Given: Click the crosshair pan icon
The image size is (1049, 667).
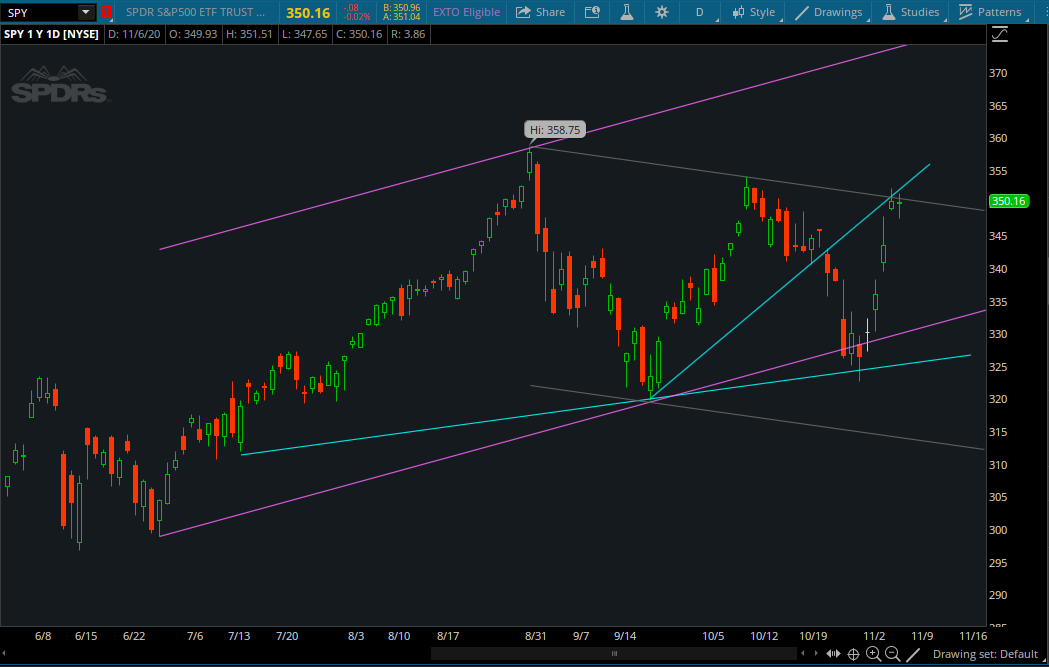Looking at the screenshot, I should pos(854,654).
